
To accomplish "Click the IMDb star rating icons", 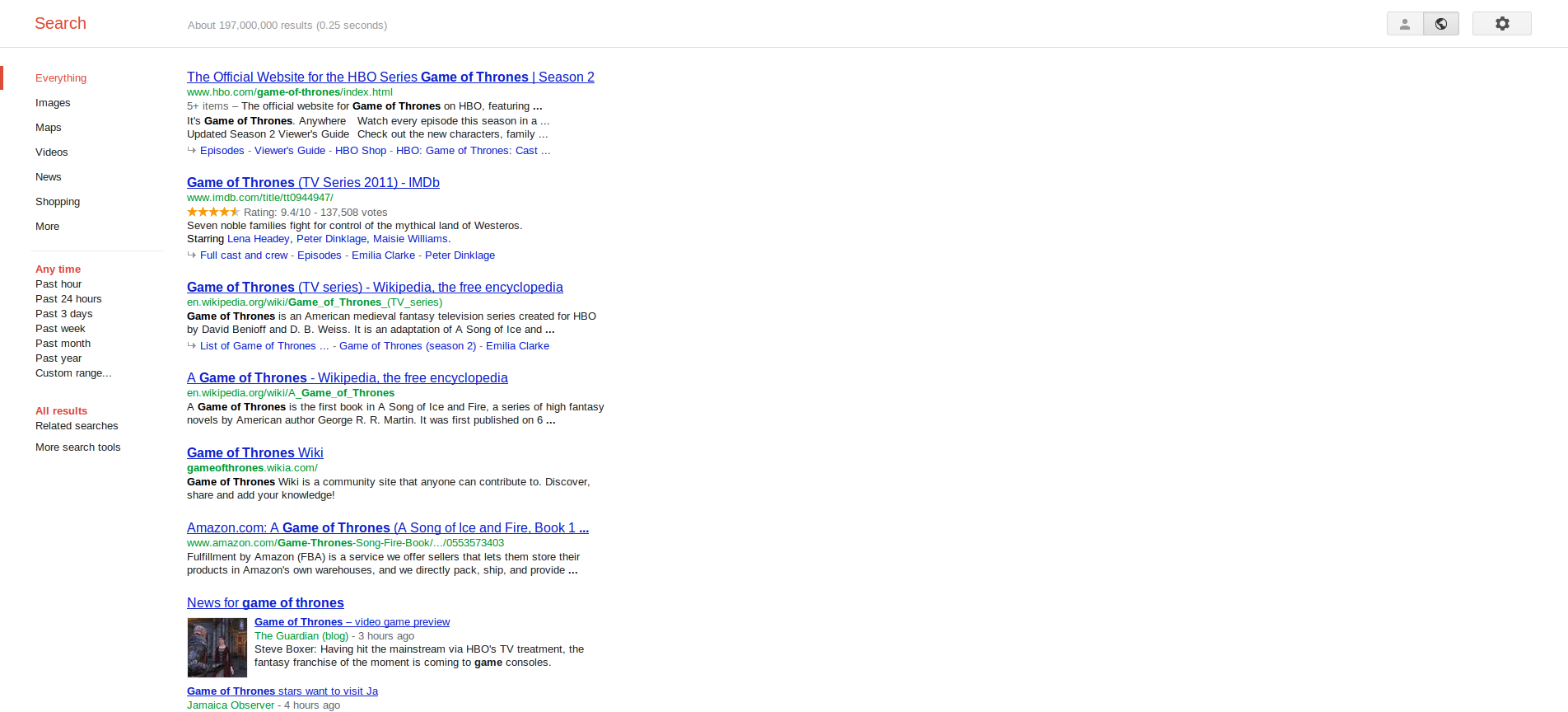I will coord(212,212).
